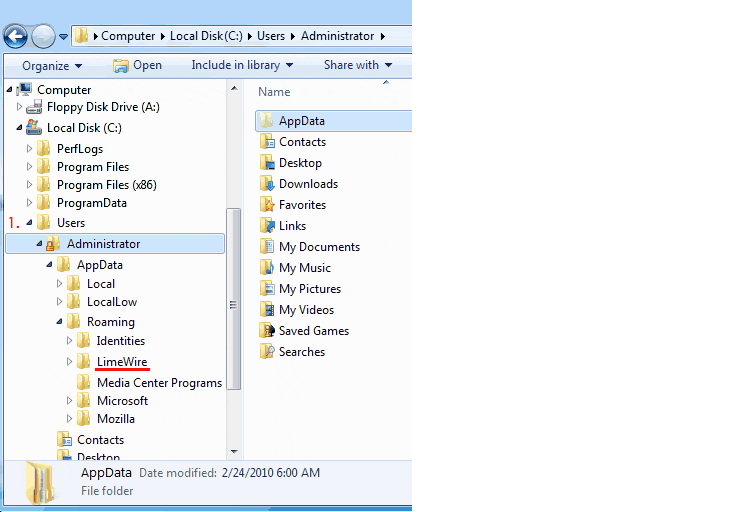The height and width of the screenshot is (512, 732).
Task: Open Include in library dropdown
Action: pos(242,66)
